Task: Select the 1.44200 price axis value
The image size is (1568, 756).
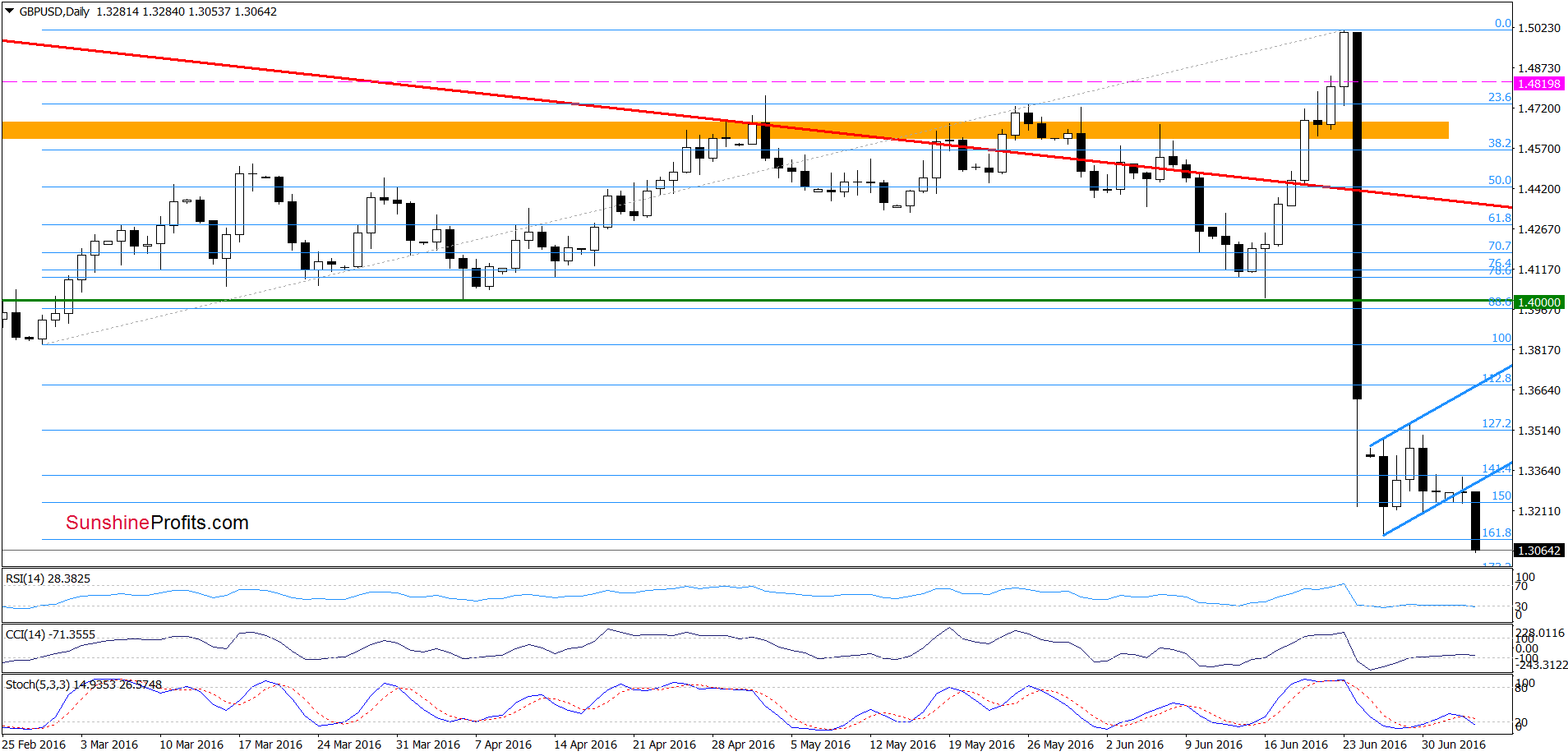Action: (x=1538, y=189)
